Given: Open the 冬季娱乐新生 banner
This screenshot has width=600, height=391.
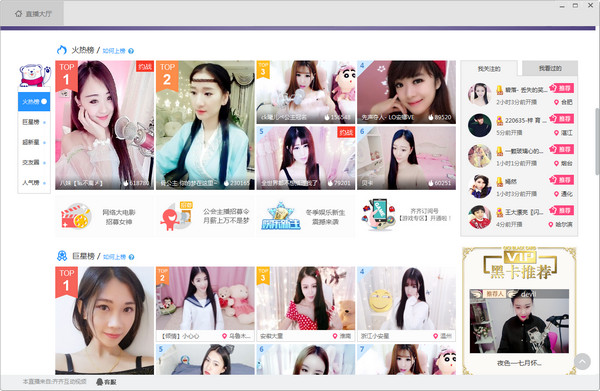Looking at the screenshot, I should click(x=306, y=217).
